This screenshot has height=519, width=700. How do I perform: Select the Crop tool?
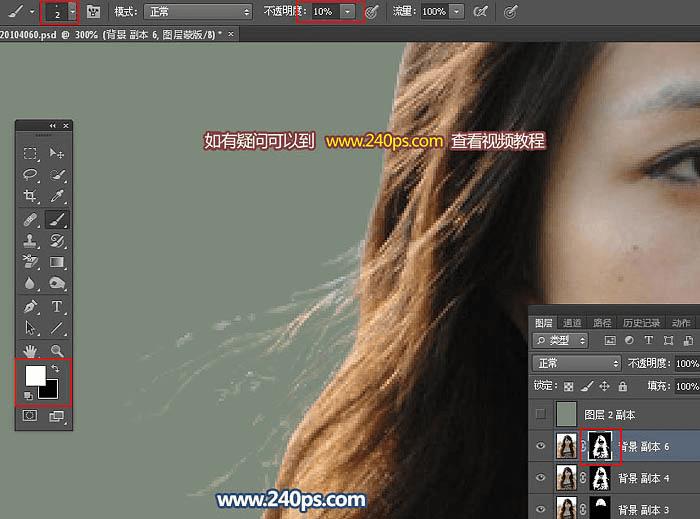coord(30,195)
